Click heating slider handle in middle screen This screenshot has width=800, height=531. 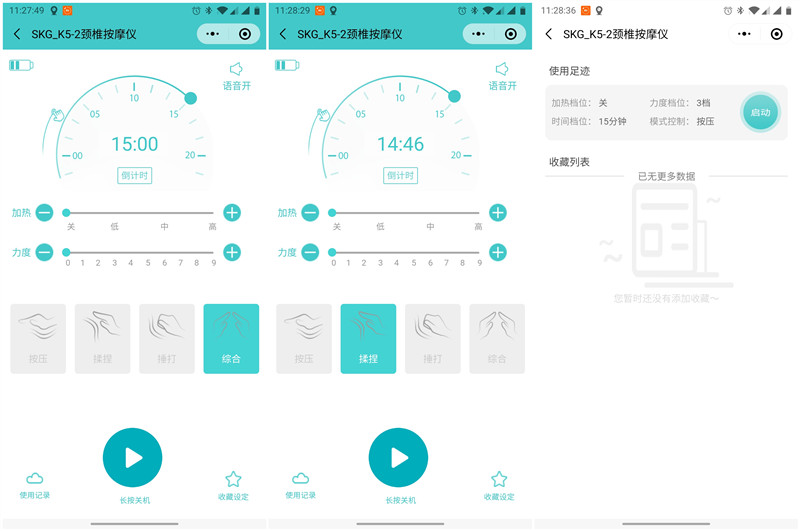332,213
